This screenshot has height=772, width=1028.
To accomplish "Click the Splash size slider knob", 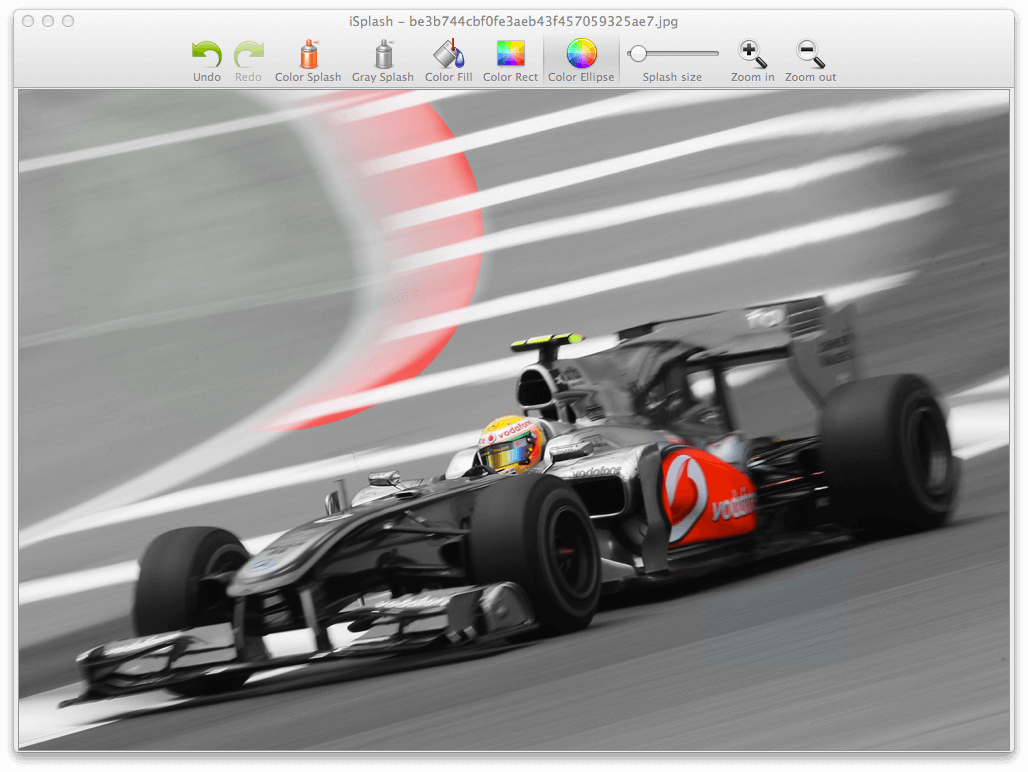I will (x=637, y=54).
